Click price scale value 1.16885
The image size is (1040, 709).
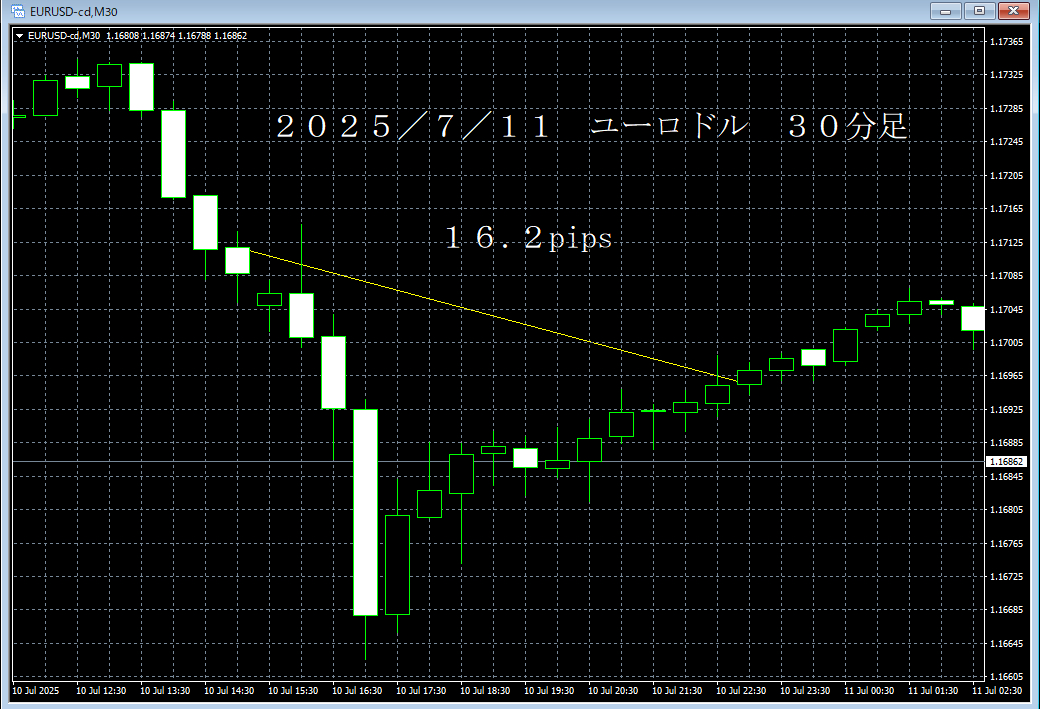[x=1006, y=443]
